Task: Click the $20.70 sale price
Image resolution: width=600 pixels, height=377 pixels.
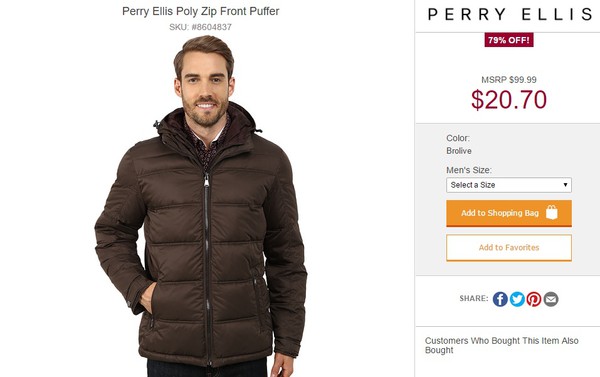Action: coord(509,100)
